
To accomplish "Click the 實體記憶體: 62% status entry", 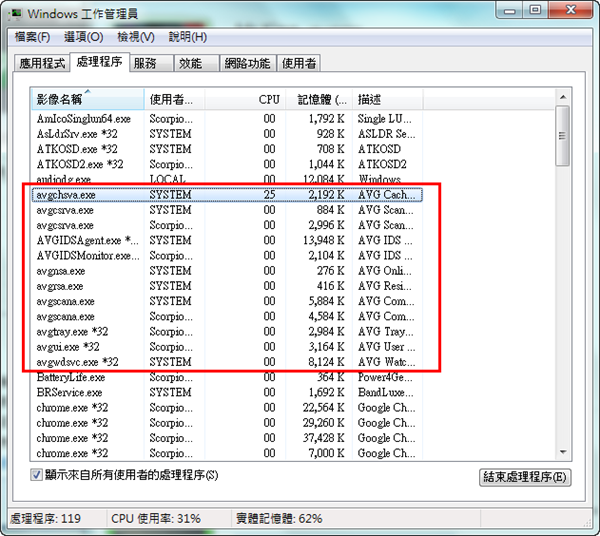I will coord(279,519).
